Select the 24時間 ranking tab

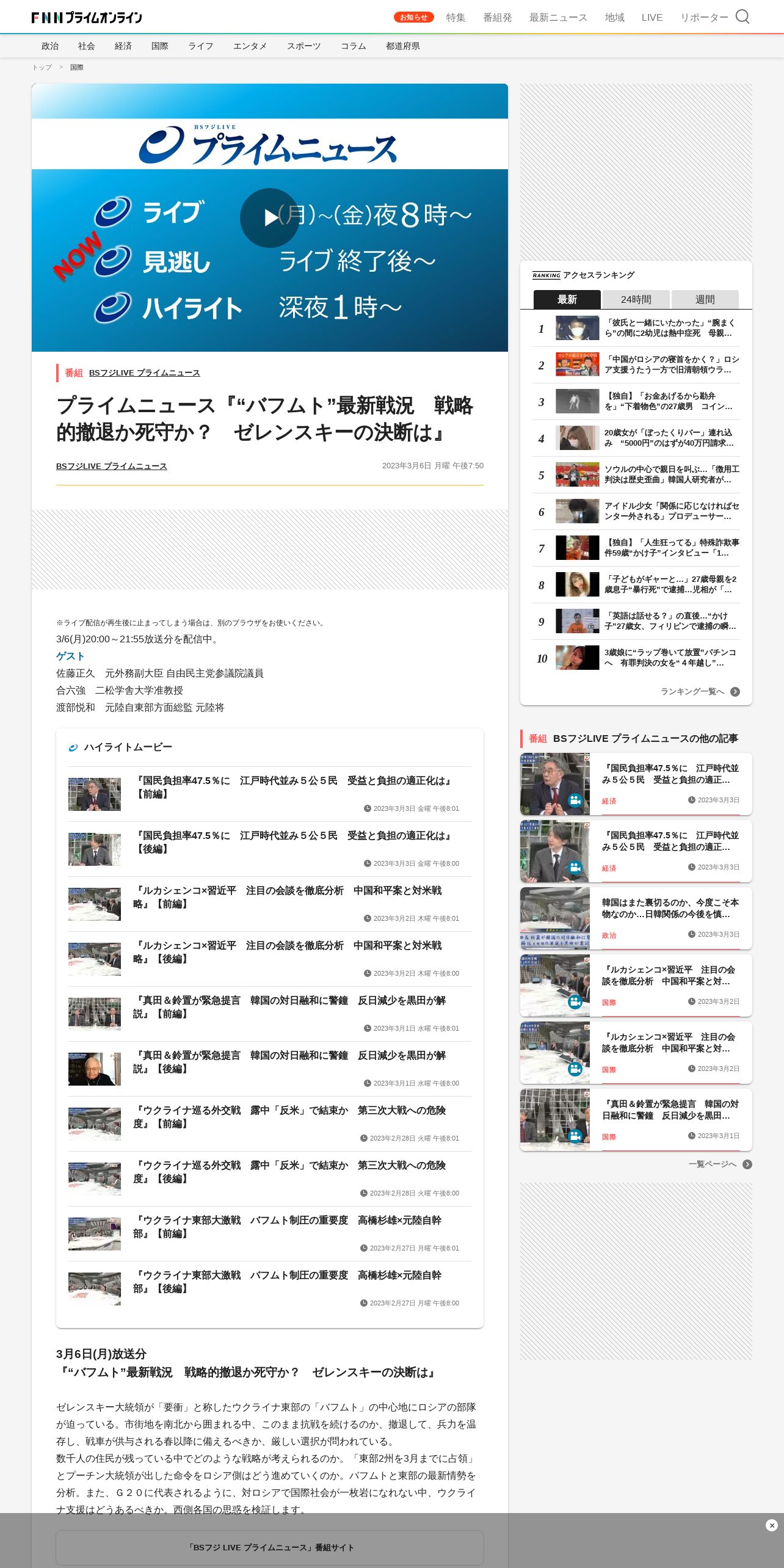(636, 299)
